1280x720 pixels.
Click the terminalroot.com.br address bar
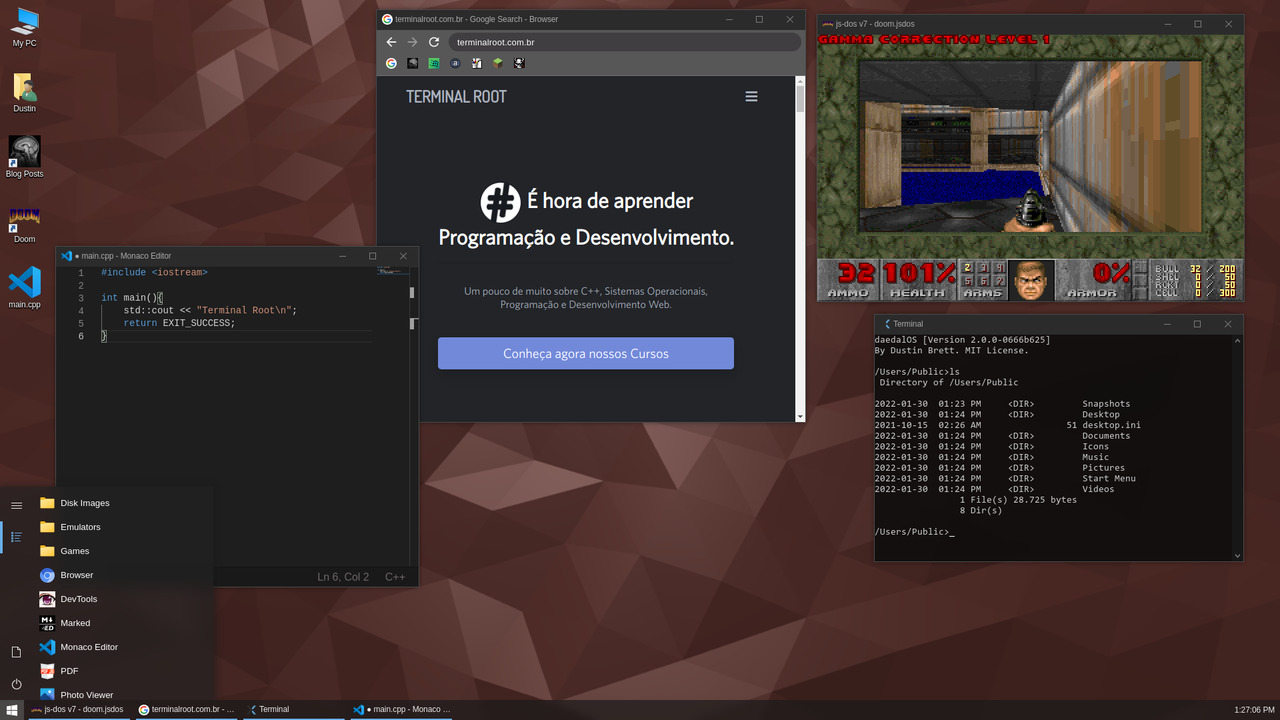click(x=624, y=42)
